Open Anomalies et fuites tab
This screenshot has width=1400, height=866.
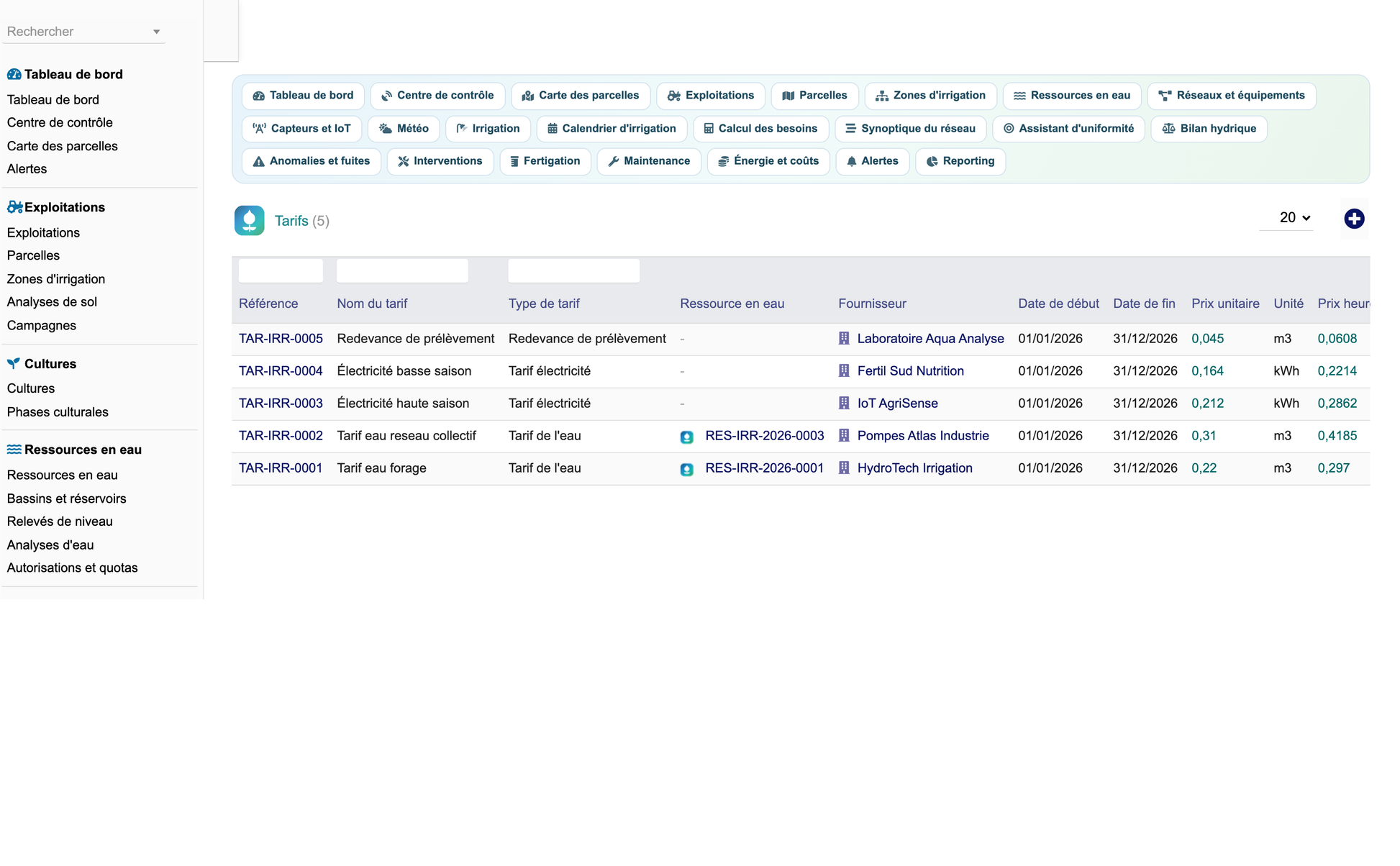point(312,161)
